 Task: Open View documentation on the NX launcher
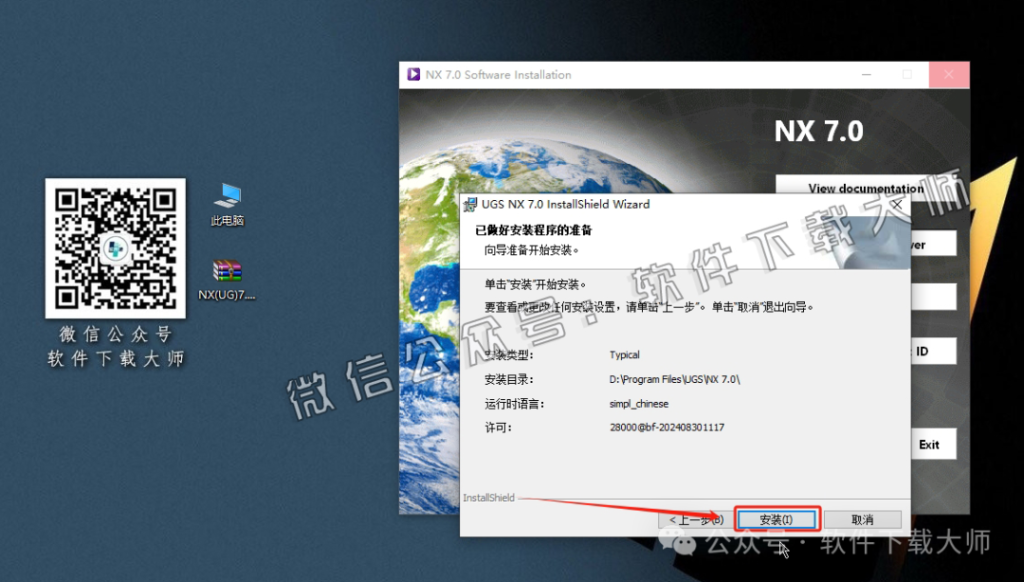pos(863,189)
